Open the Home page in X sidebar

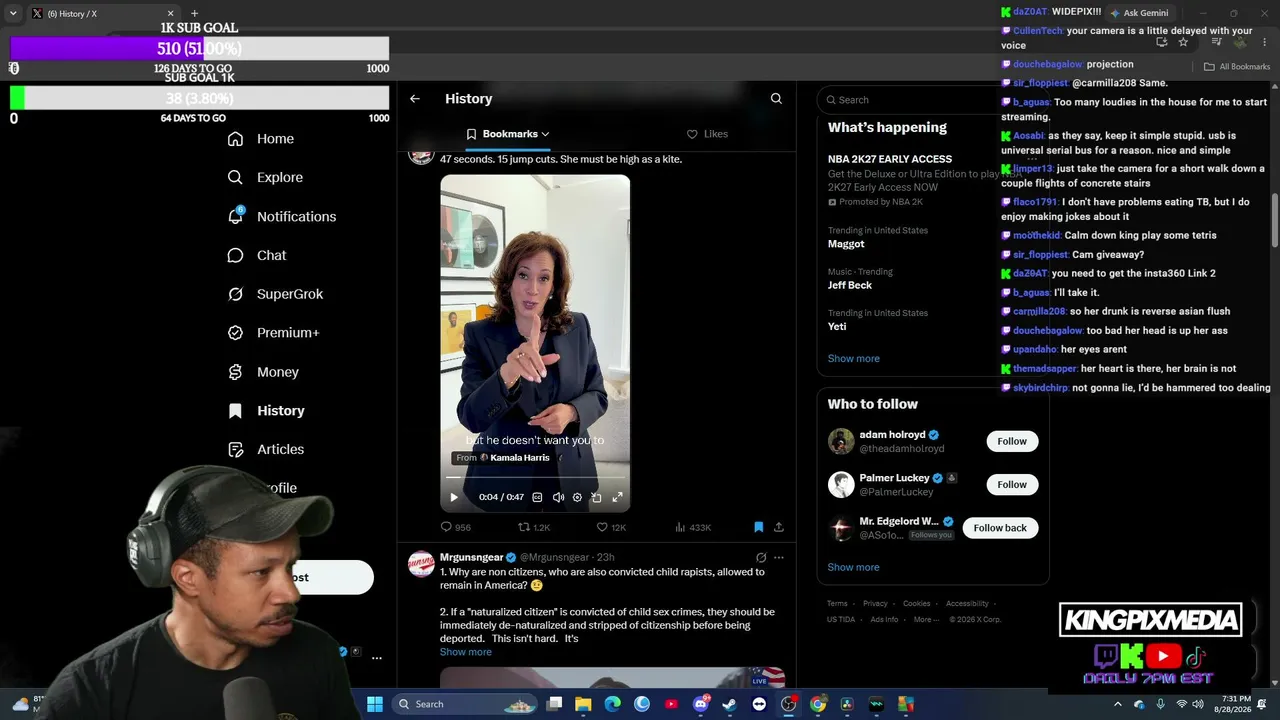[261, 139]
